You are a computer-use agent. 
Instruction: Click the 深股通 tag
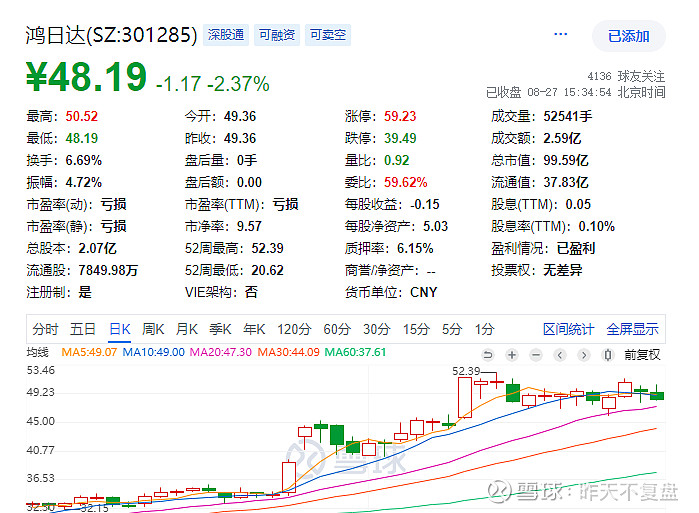[226, 35]
